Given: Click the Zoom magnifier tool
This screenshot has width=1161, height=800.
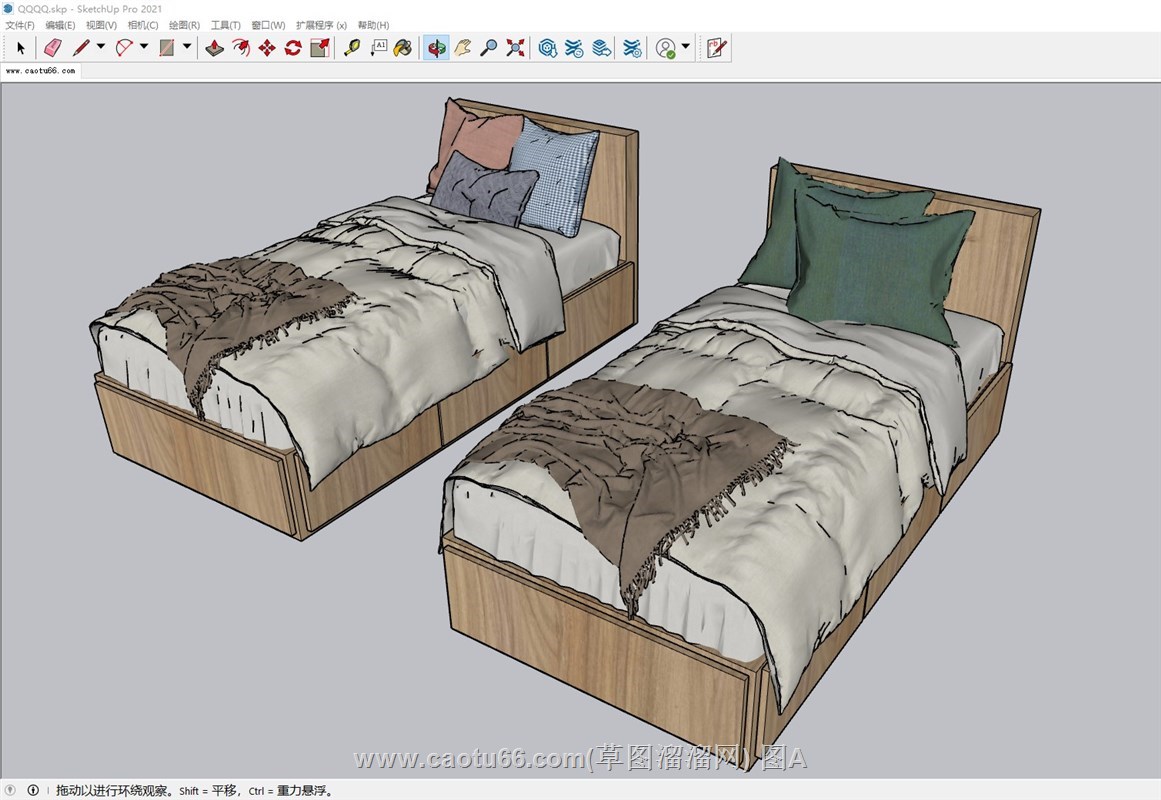Looking at the screenshot, I should point(488,47).
